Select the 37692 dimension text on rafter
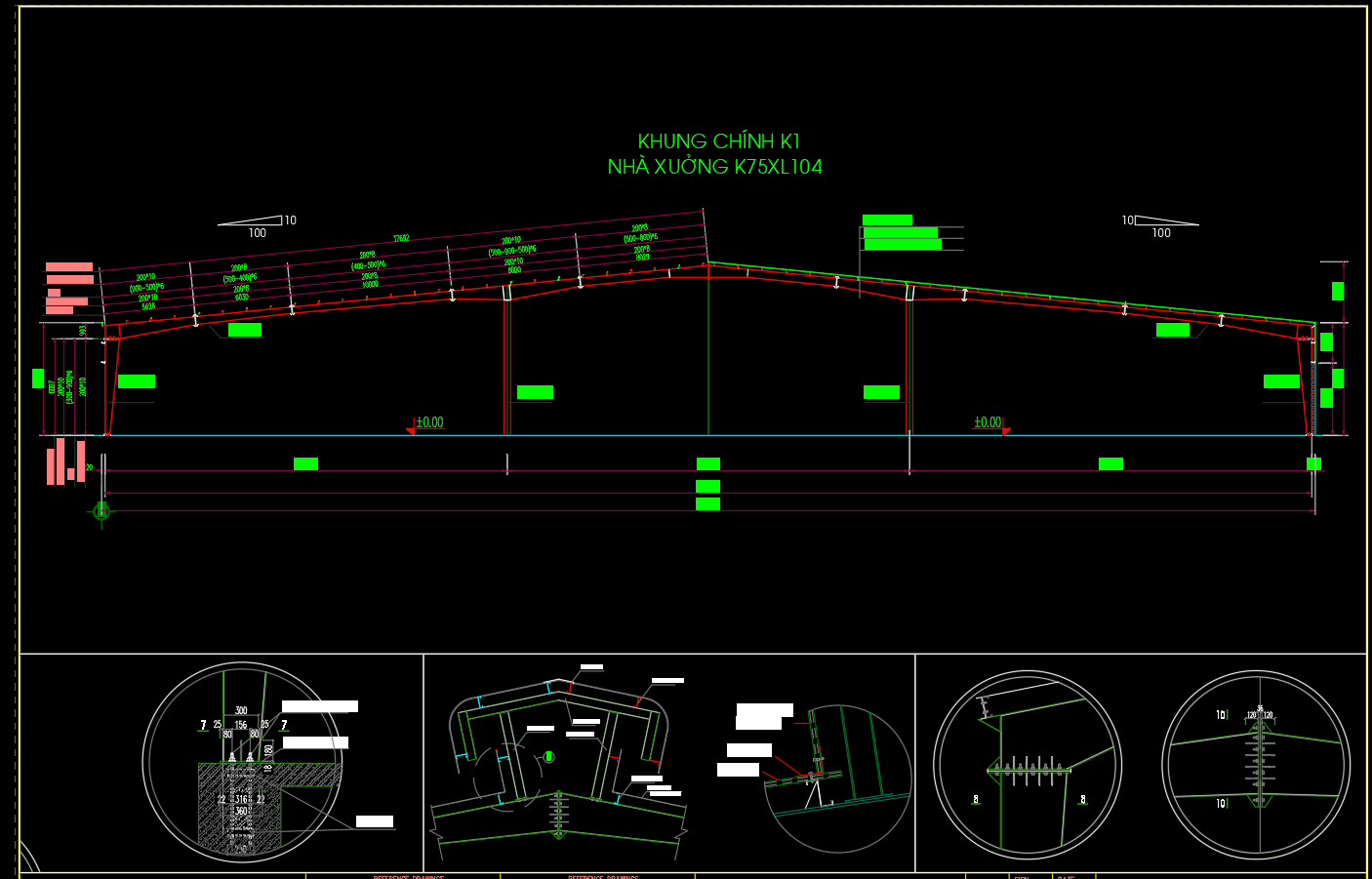The width and height of the screenshot is (1372, 879). tap(401, 239)
